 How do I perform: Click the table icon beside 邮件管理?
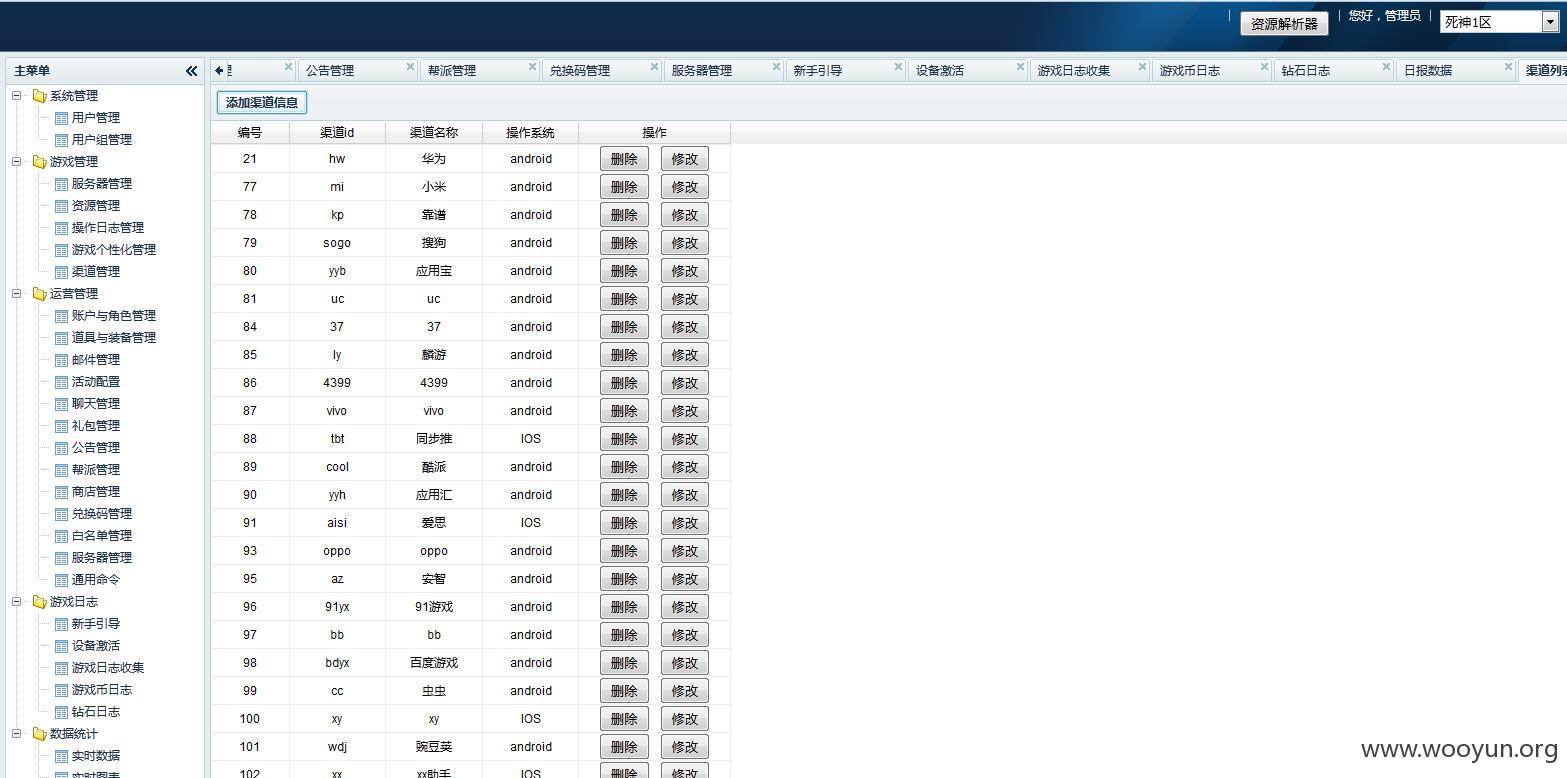click(61, 360)
